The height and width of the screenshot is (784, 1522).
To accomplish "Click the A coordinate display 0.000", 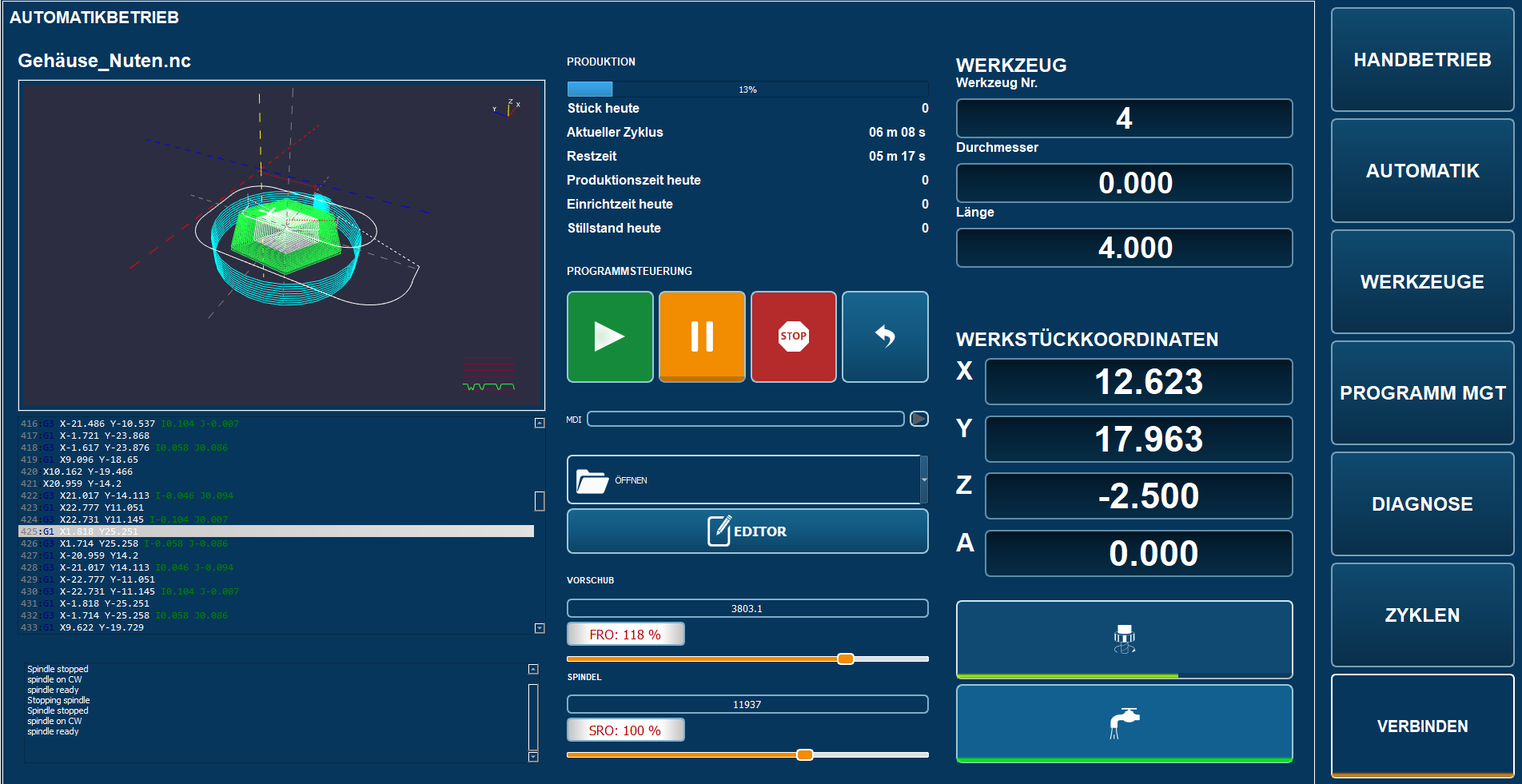I will click(1138, 553).
